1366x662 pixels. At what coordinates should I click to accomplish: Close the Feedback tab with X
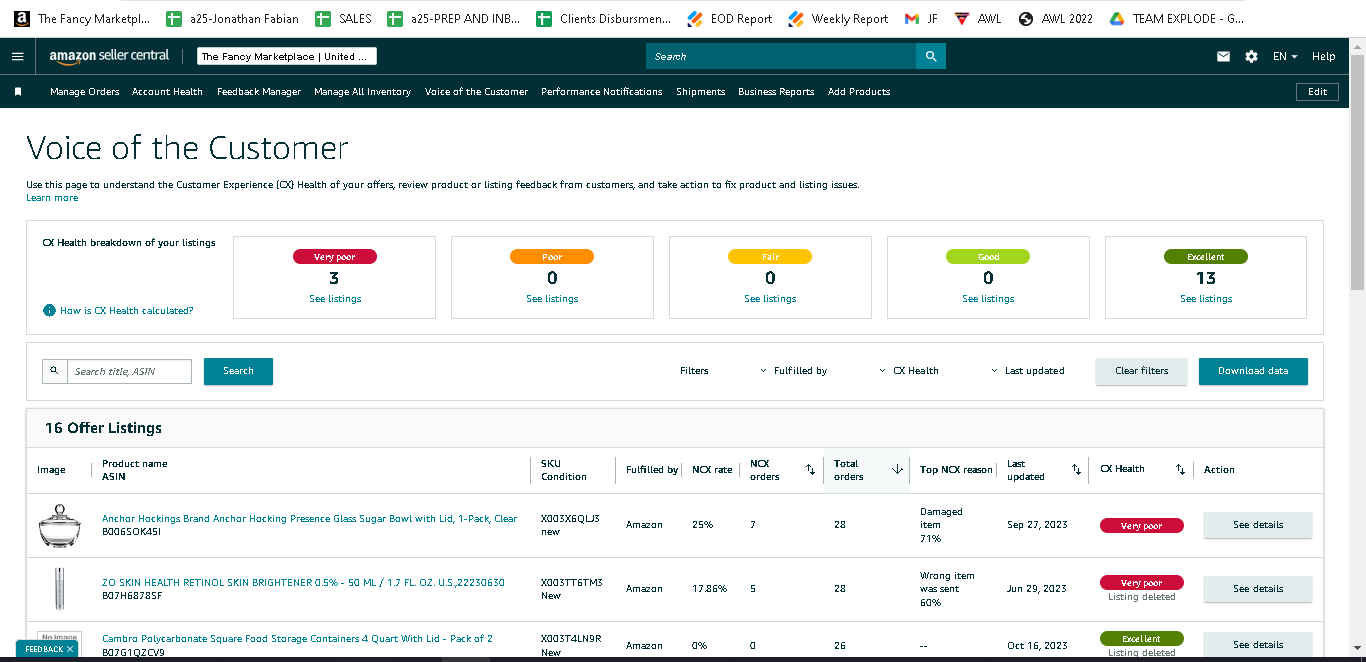[70, 649]
